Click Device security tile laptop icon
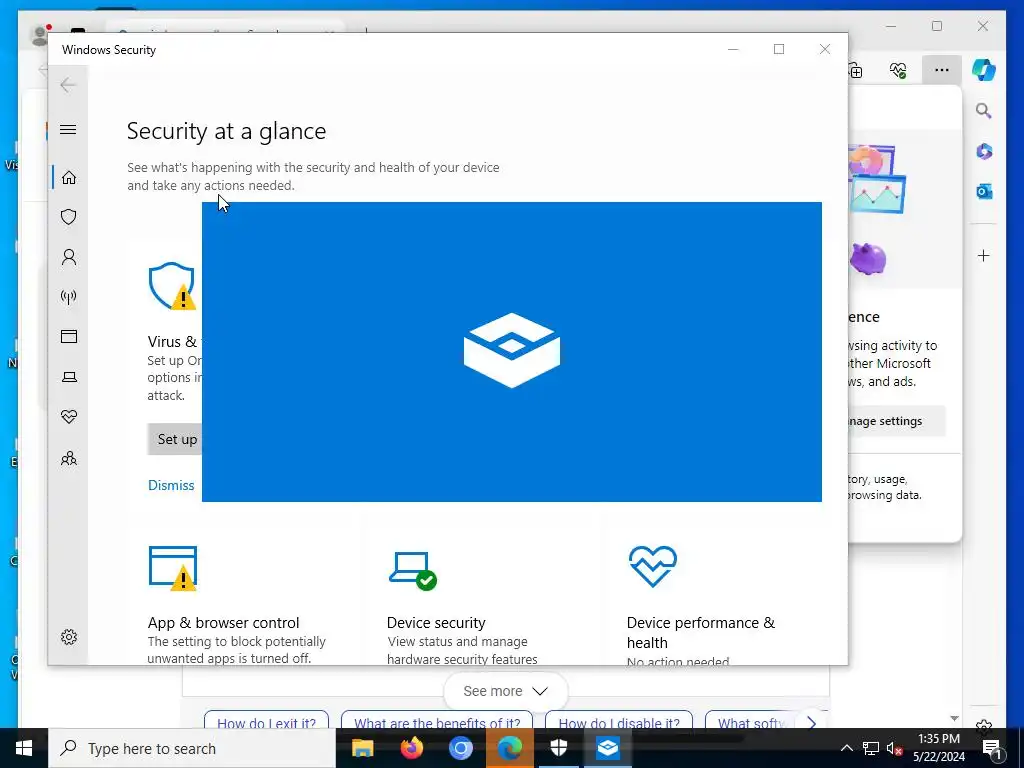Viewport: 1024px width, 768px height. [x=413, y=570]
